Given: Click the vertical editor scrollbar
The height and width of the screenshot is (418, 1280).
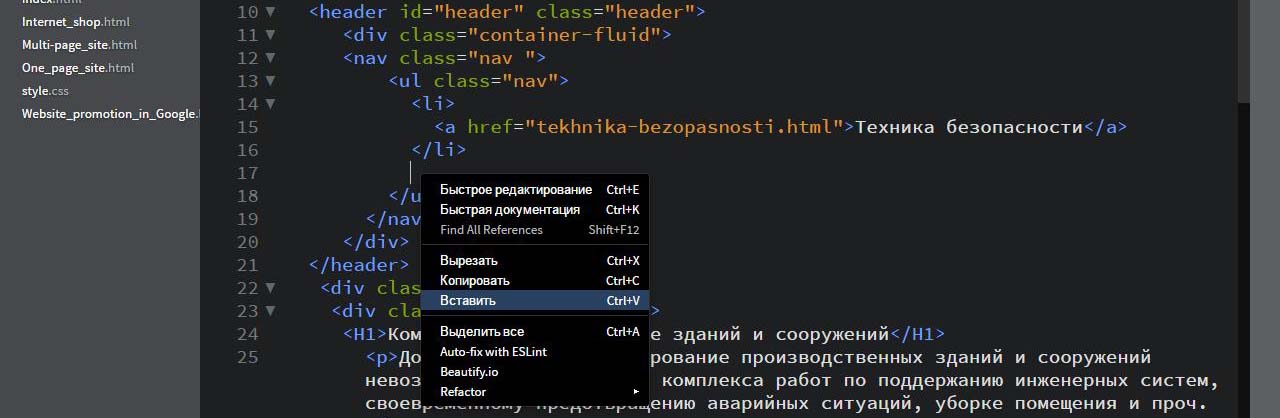Looking at the screenshot, I should pyautogui.click(x=1243, y=50).
